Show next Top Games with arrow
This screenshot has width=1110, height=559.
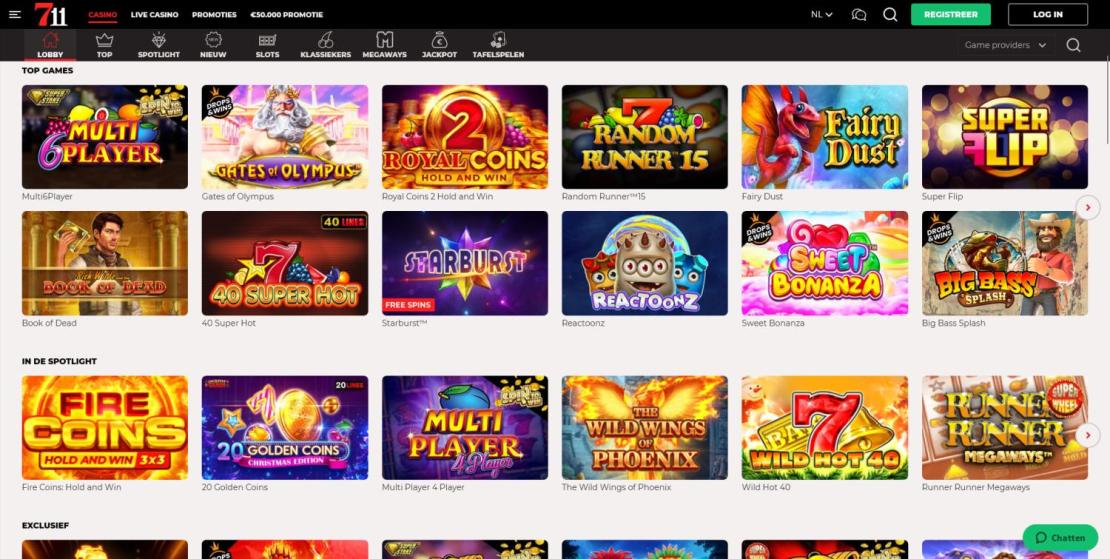point(1087,207)
